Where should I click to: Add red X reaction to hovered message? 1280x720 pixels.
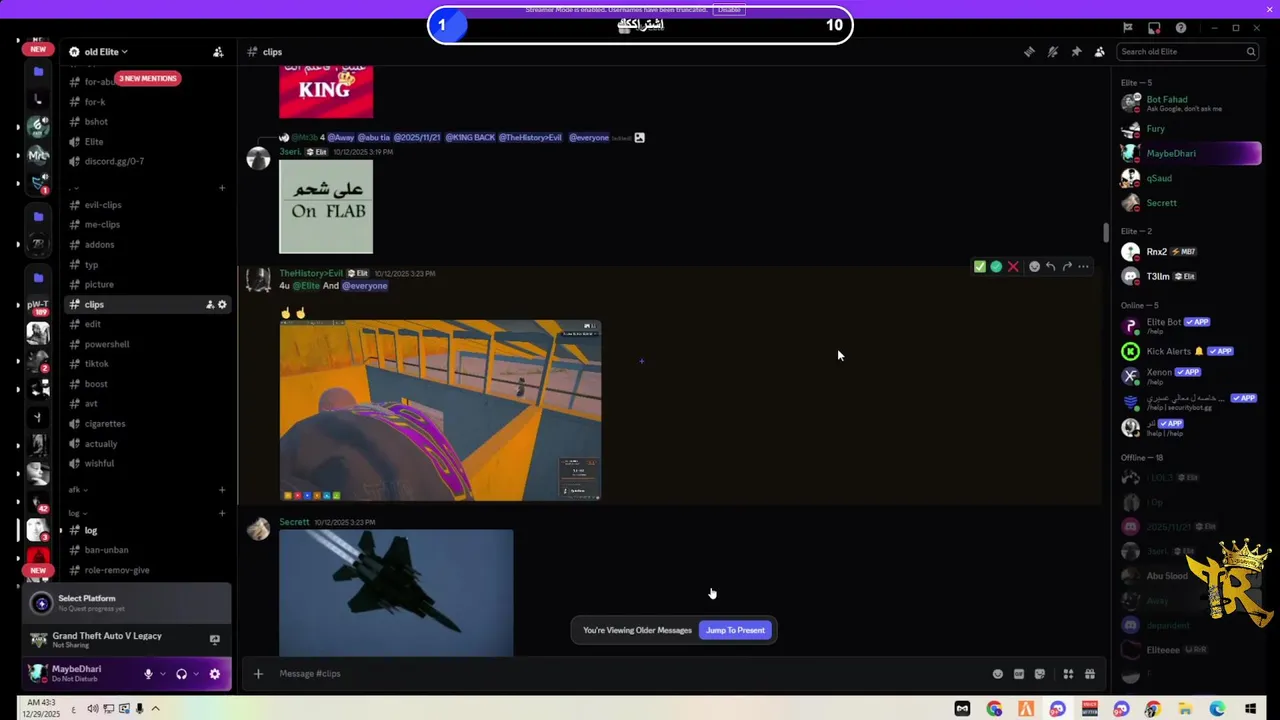pos(1013,267)
